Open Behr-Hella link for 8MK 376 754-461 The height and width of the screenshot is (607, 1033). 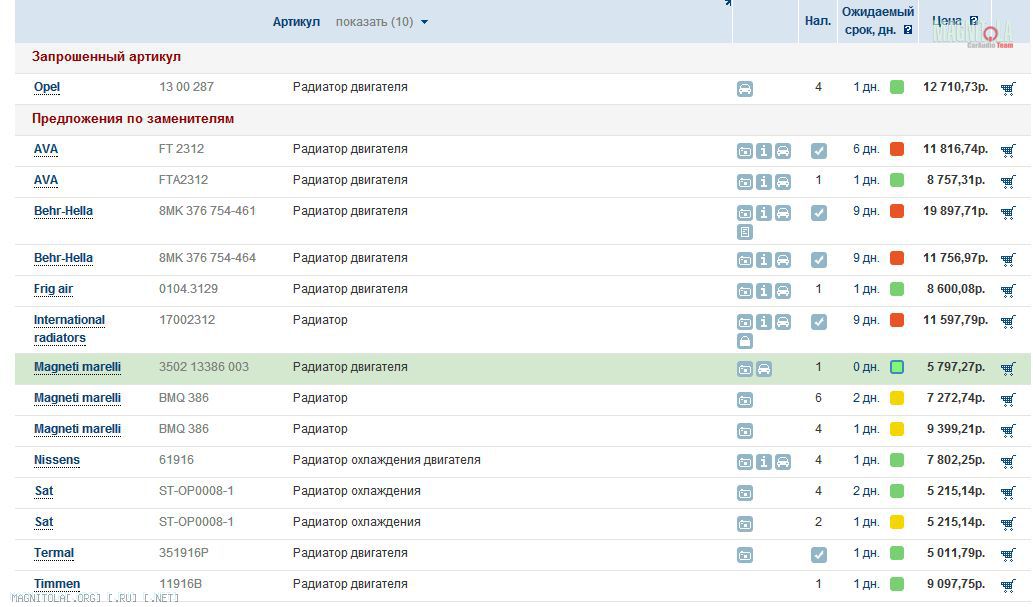pyautogui.click(x=63, y=211)
